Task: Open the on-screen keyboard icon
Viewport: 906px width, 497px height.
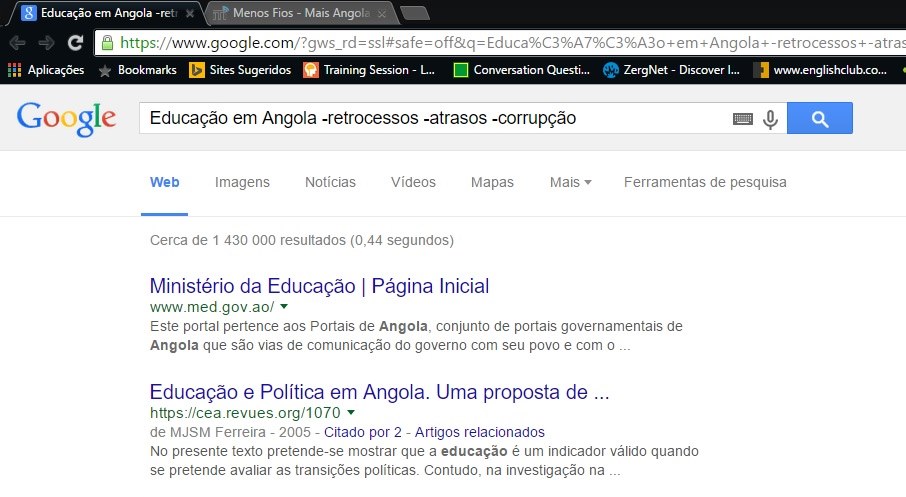Action: tap(742, 119)
